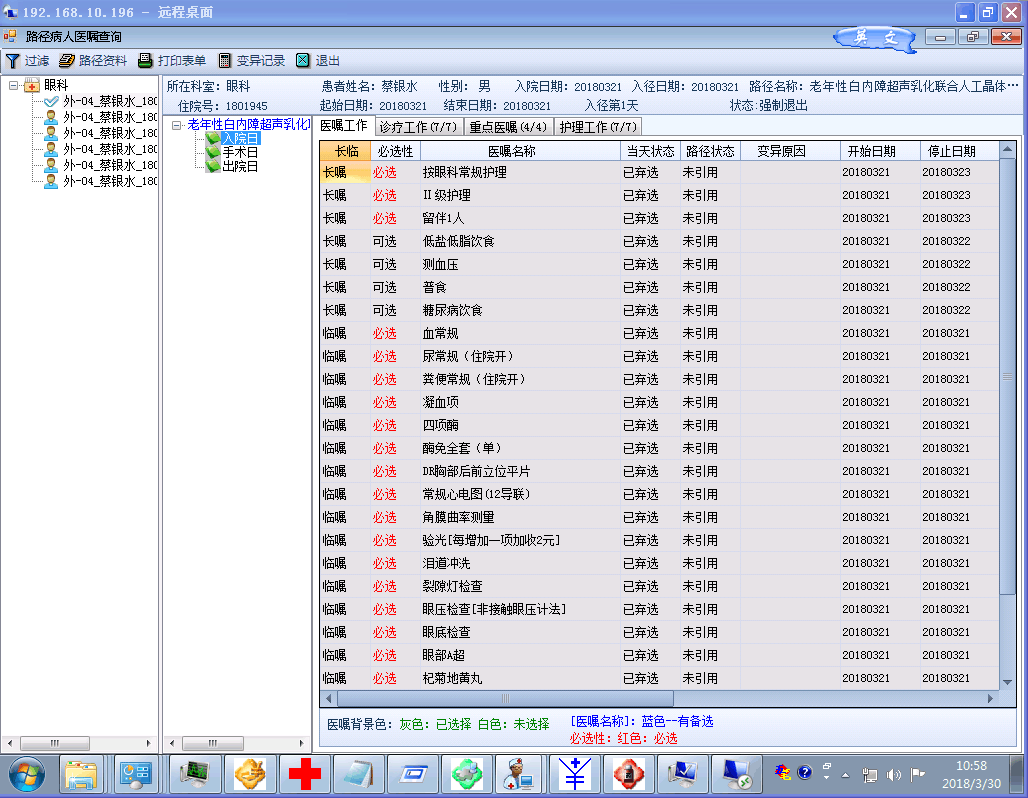Select the 手术日 tree node

pos(240,152)
